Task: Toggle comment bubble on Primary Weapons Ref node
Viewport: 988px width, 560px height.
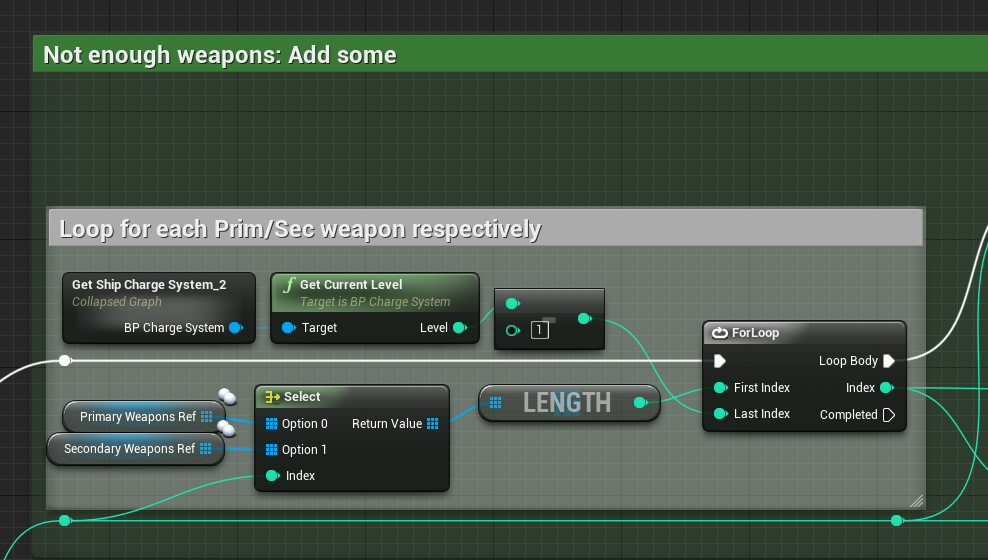Action: [227, 398]
